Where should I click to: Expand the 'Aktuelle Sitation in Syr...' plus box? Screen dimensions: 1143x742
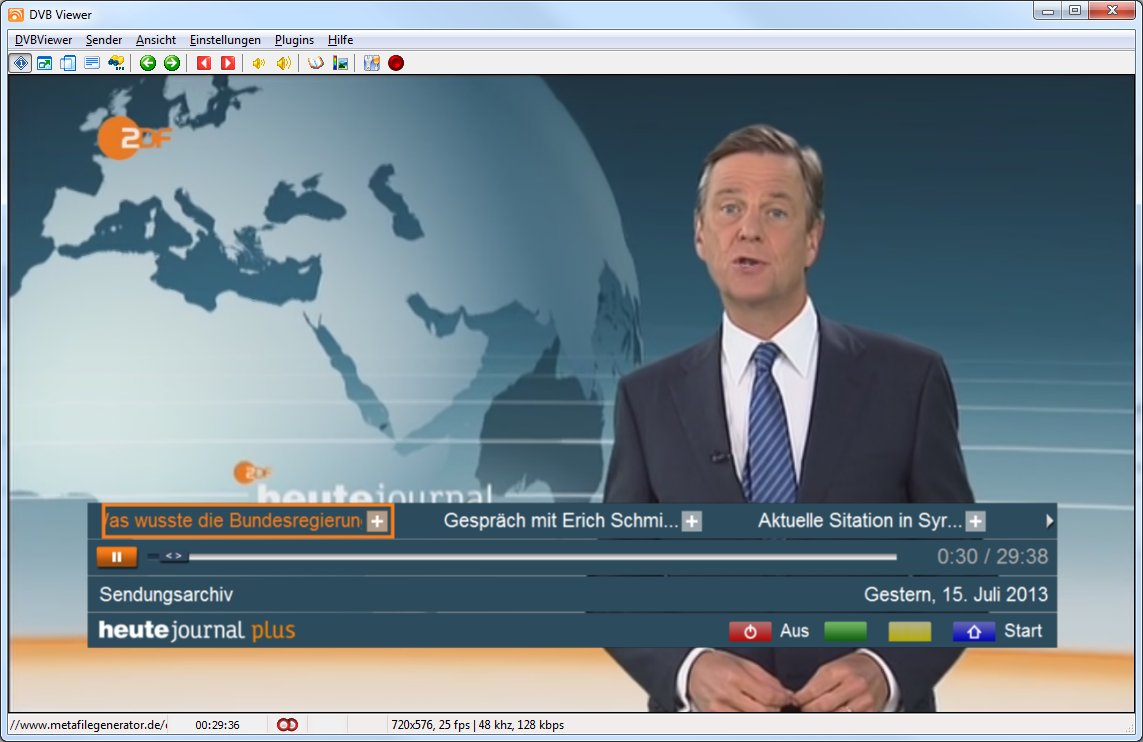[x=975, y=521]
